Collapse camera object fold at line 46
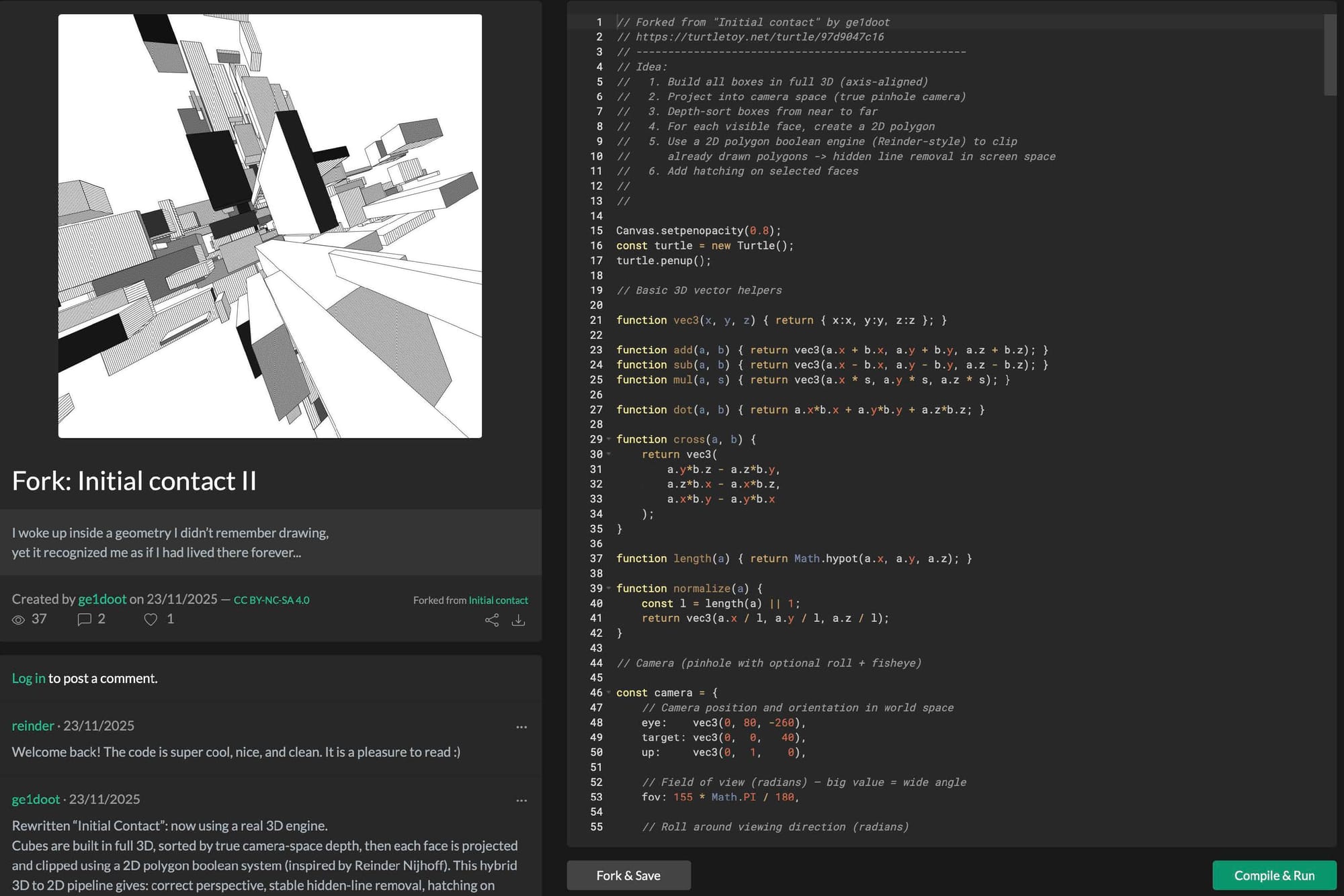The image size is (1344, 896). click(x=609, y=692)
